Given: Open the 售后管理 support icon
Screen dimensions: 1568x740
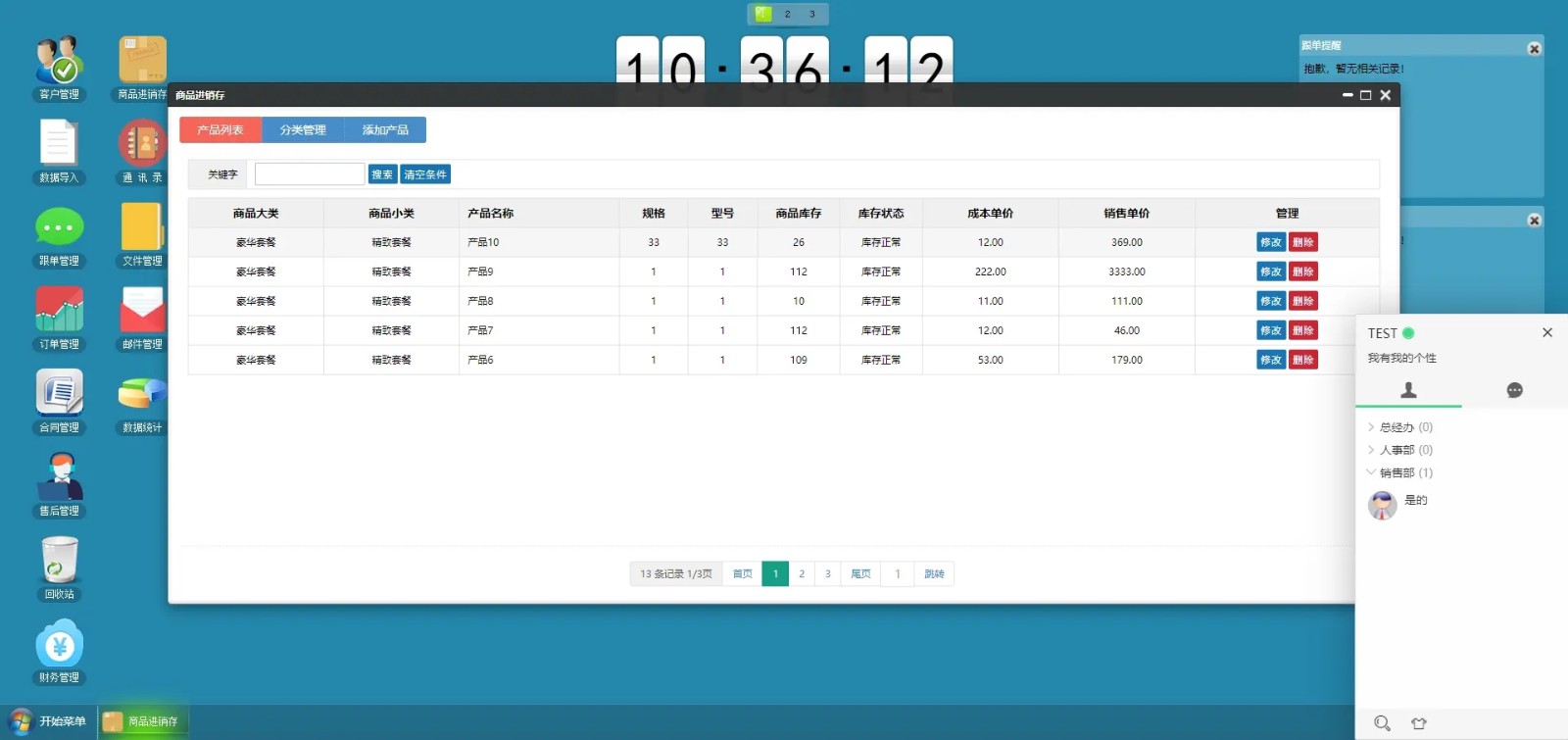Looking at the screenshot, I should coord(59,478).
